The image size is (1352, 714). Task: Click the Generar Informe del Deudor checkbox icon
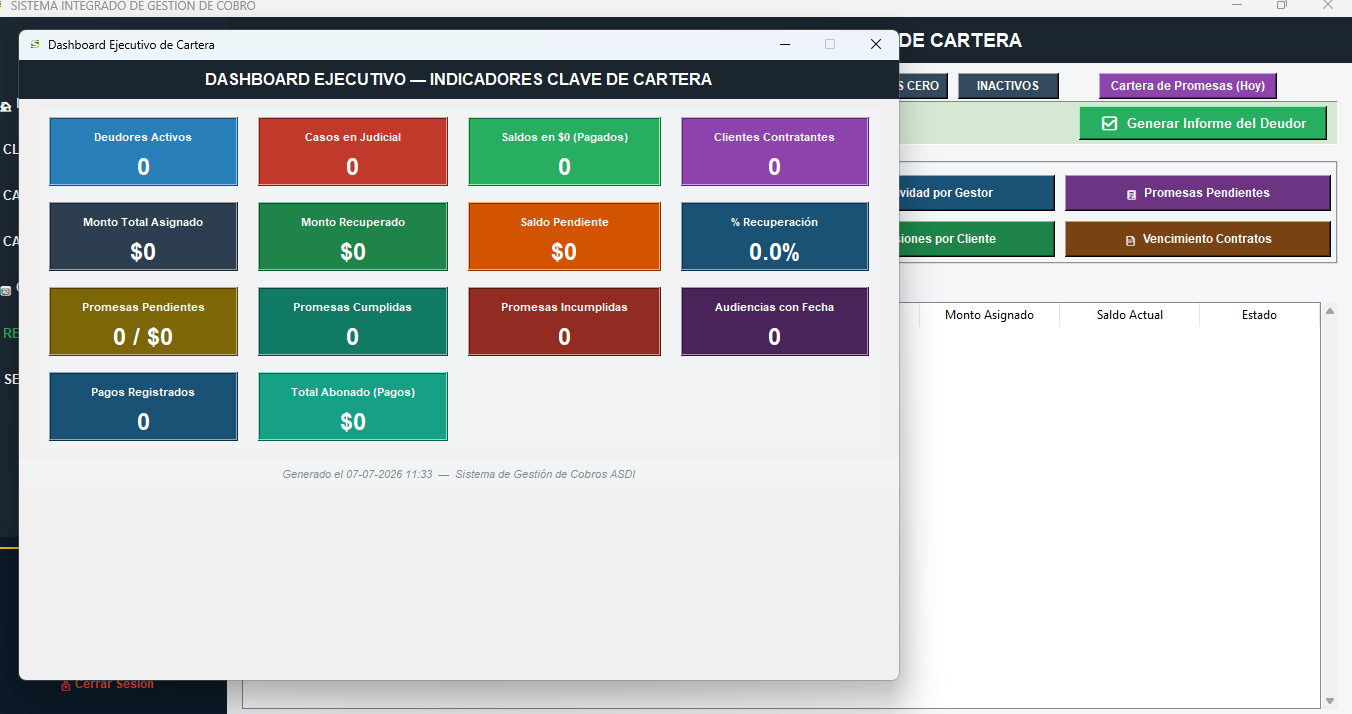[x=1109, y=124]
